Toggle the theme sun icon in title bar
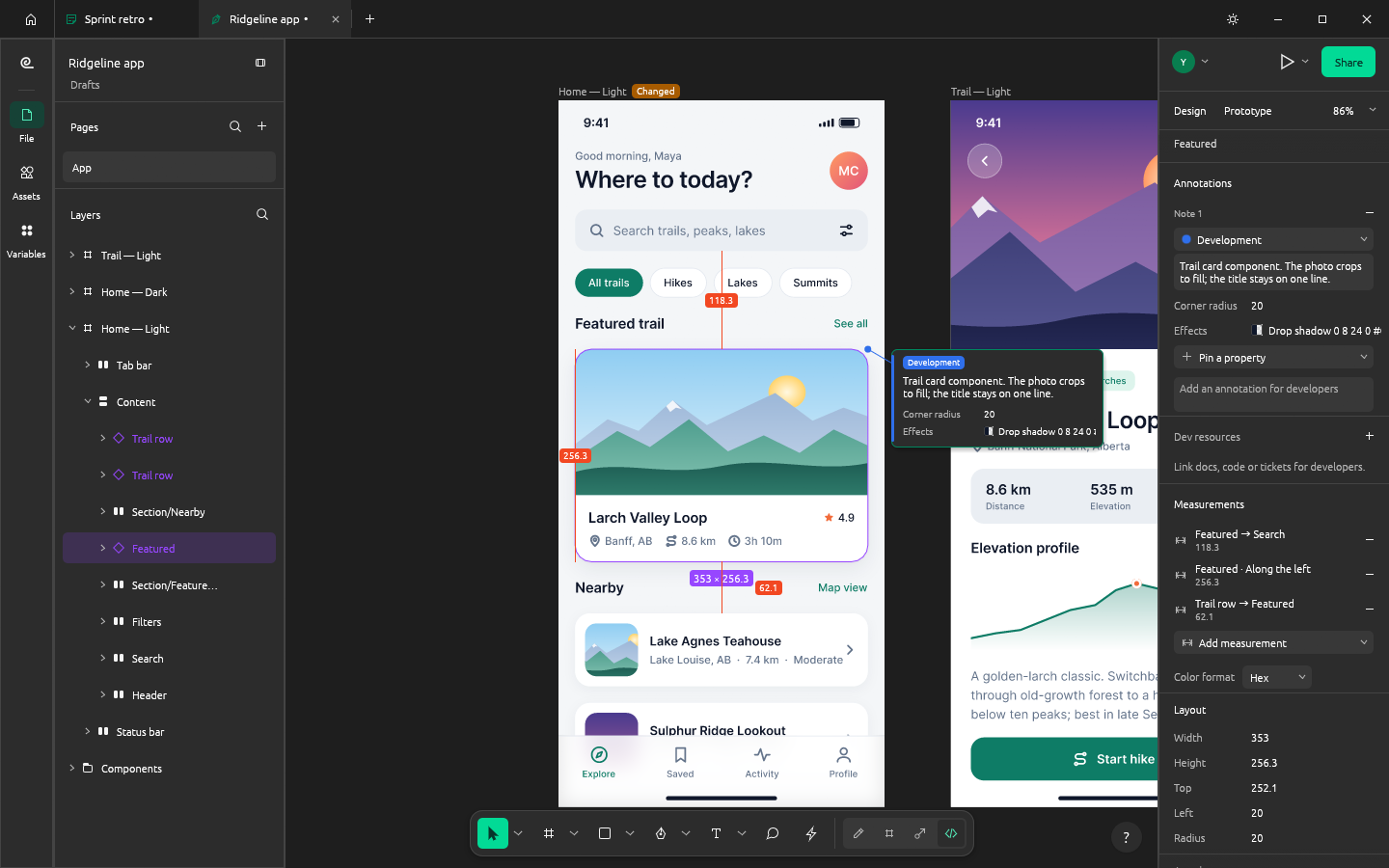Viewport: 1389px width, 868px height. click(1233, 19)
